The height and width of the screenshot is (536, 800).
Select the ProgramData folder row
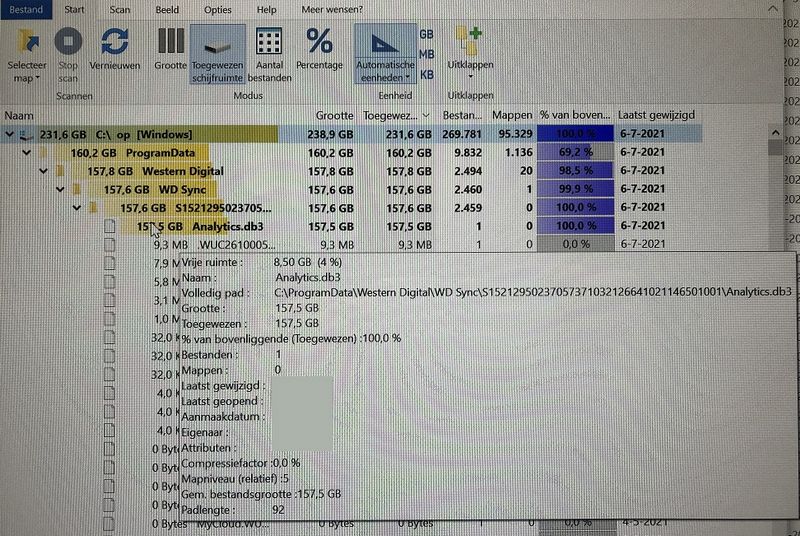[351, 152]
